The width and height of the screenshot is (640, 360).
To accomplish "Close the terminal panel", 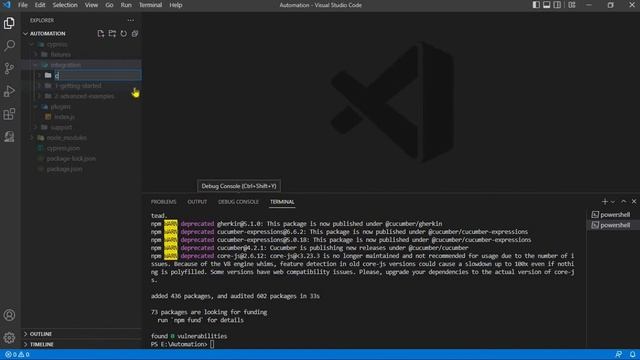I will [634, 202].
